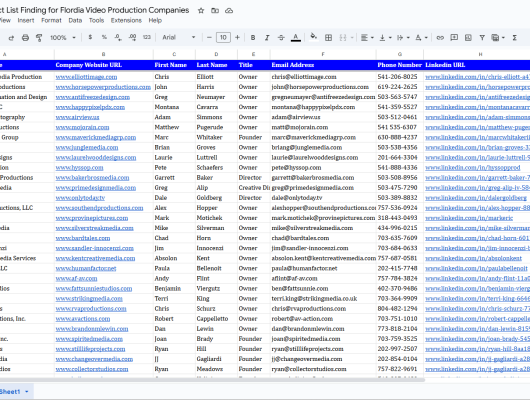The image size is (530, 400).
Task: Open the text rotation dropdown
Action: (421, 38)
